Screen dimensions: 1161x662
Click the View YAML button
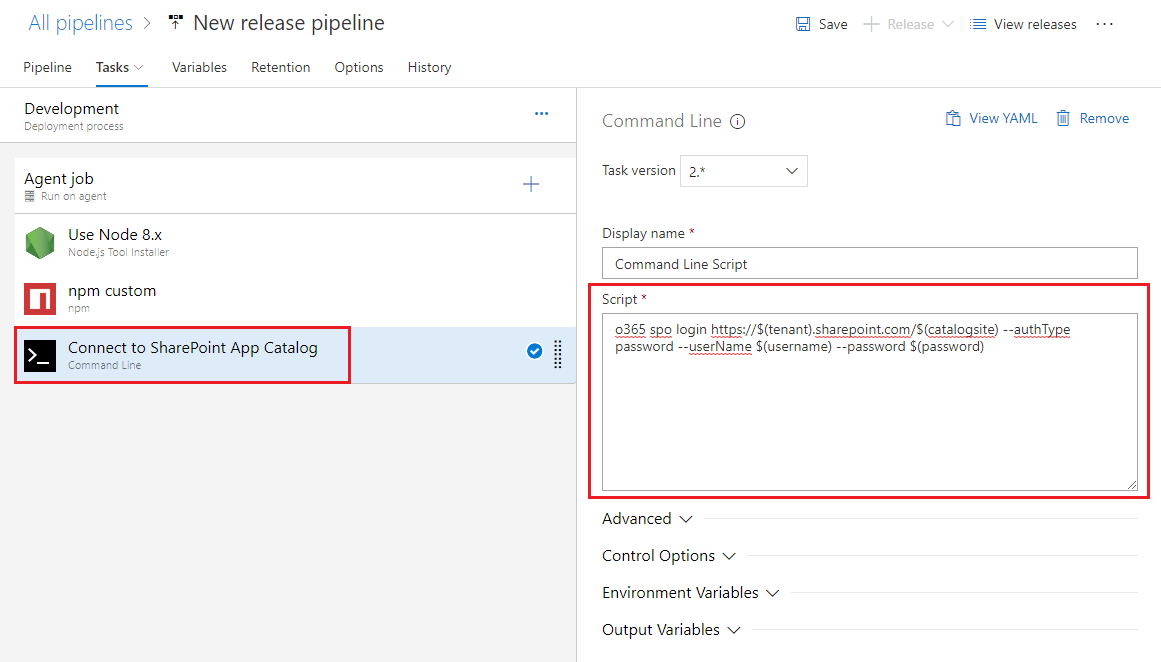pos(992,118)
